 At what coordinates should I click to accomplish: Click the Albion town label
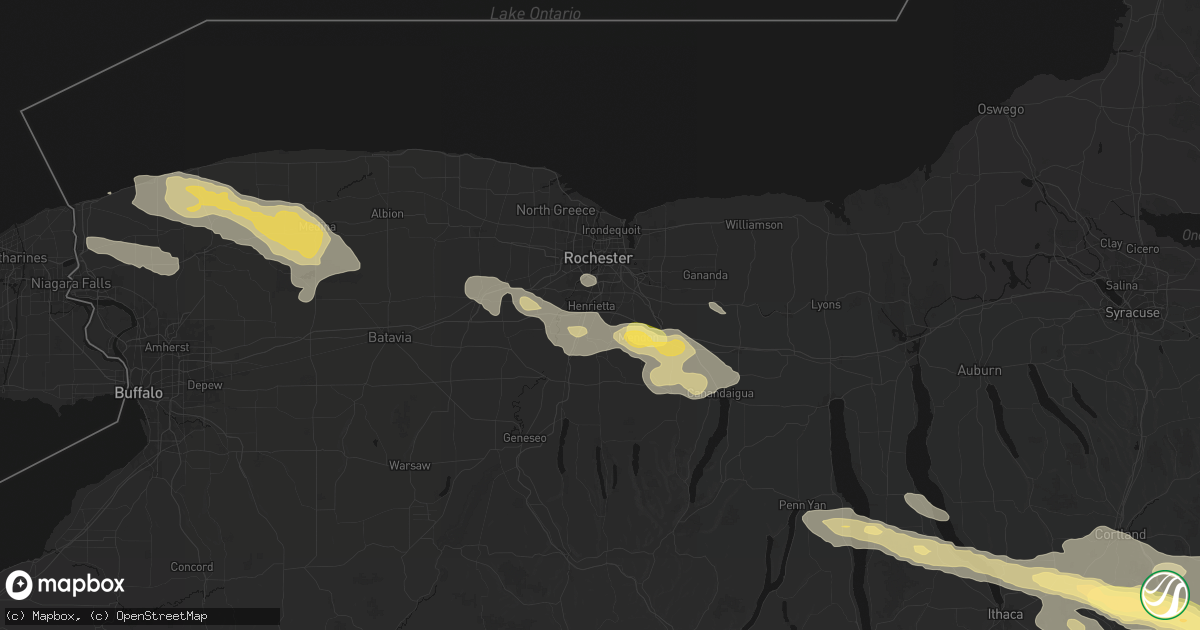(387, 214)
